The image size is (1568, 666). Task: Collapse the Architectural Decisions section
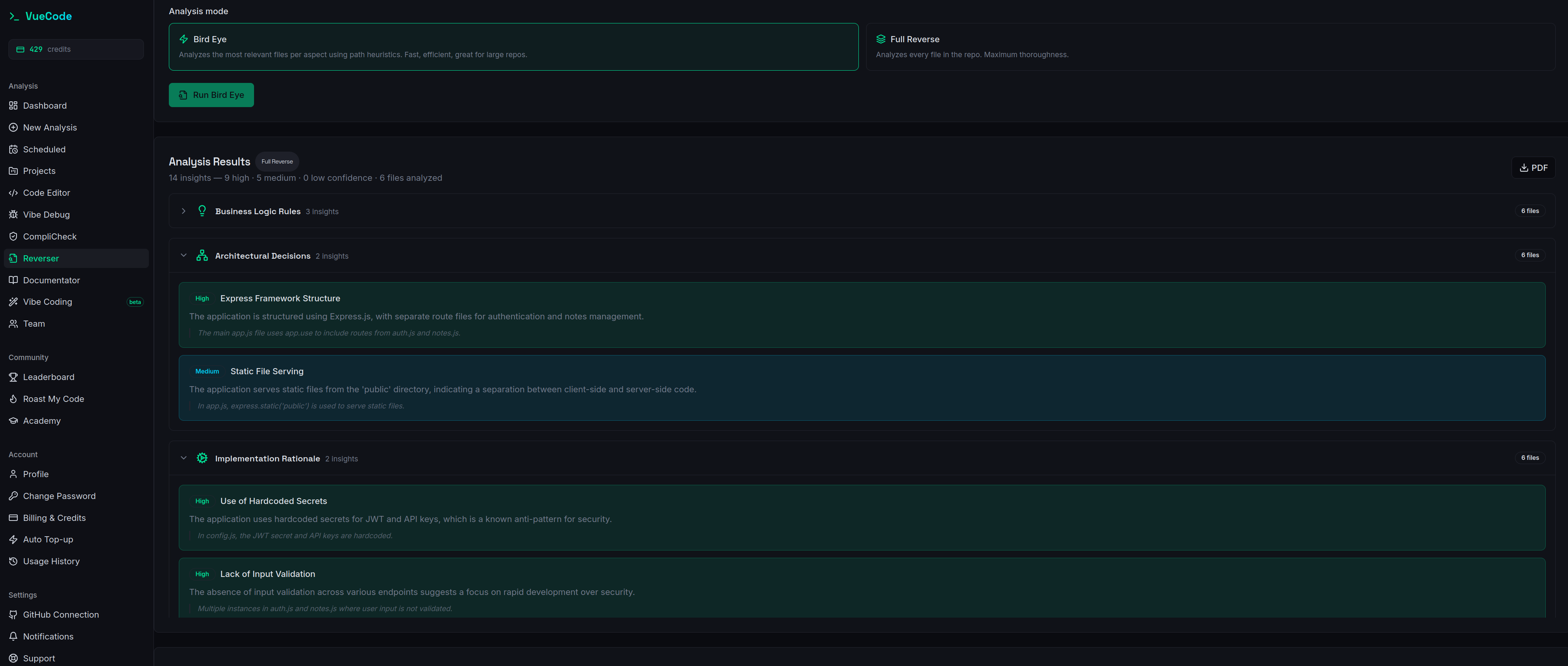click(x=184, y=255)
